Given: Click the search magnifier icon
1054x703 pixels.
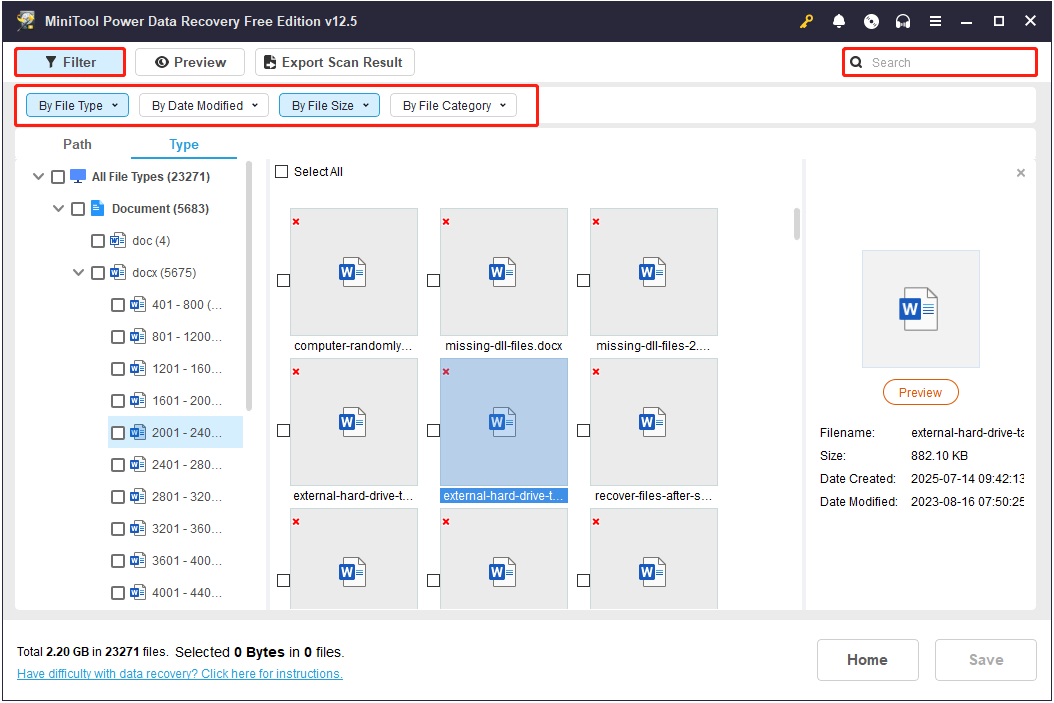Looking at the screenshot, I should tap(857, 62).
